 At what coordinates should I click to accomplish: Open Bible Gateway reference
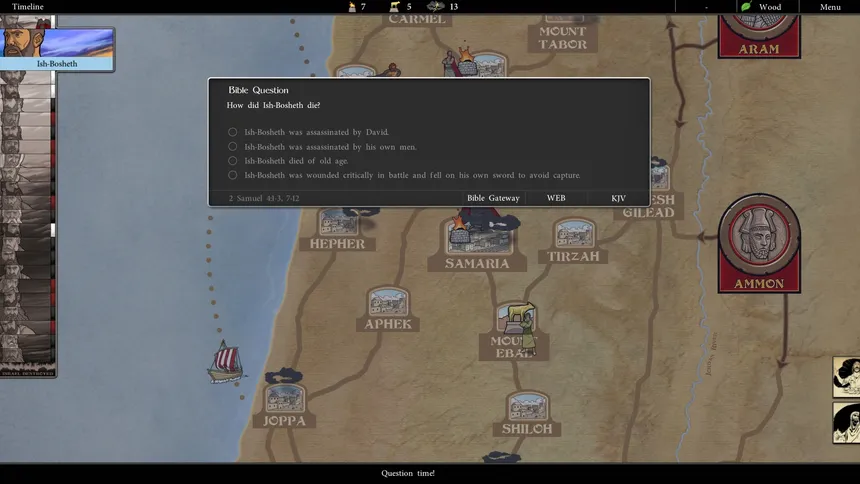point(493,198)
